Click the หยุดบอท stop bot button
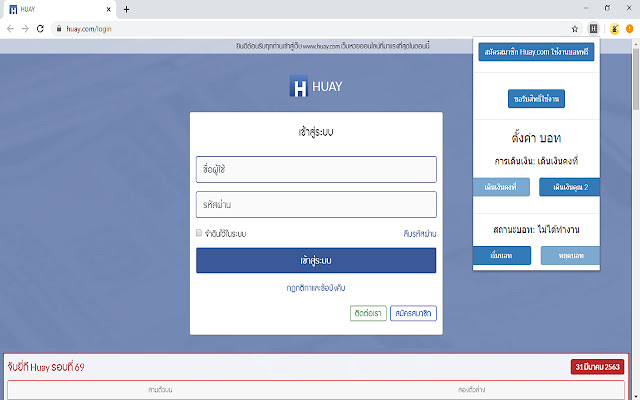 coord(571,256)
